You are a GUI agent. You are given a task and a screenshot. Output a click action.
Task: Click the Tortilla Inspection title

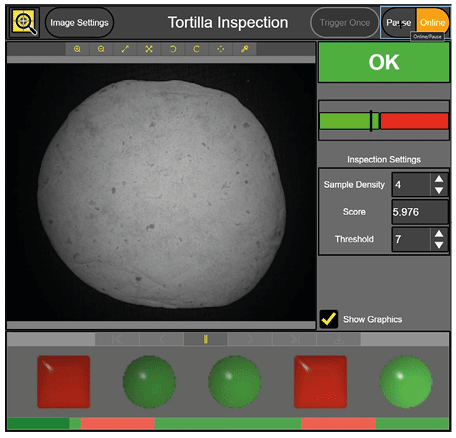point(228,23)
